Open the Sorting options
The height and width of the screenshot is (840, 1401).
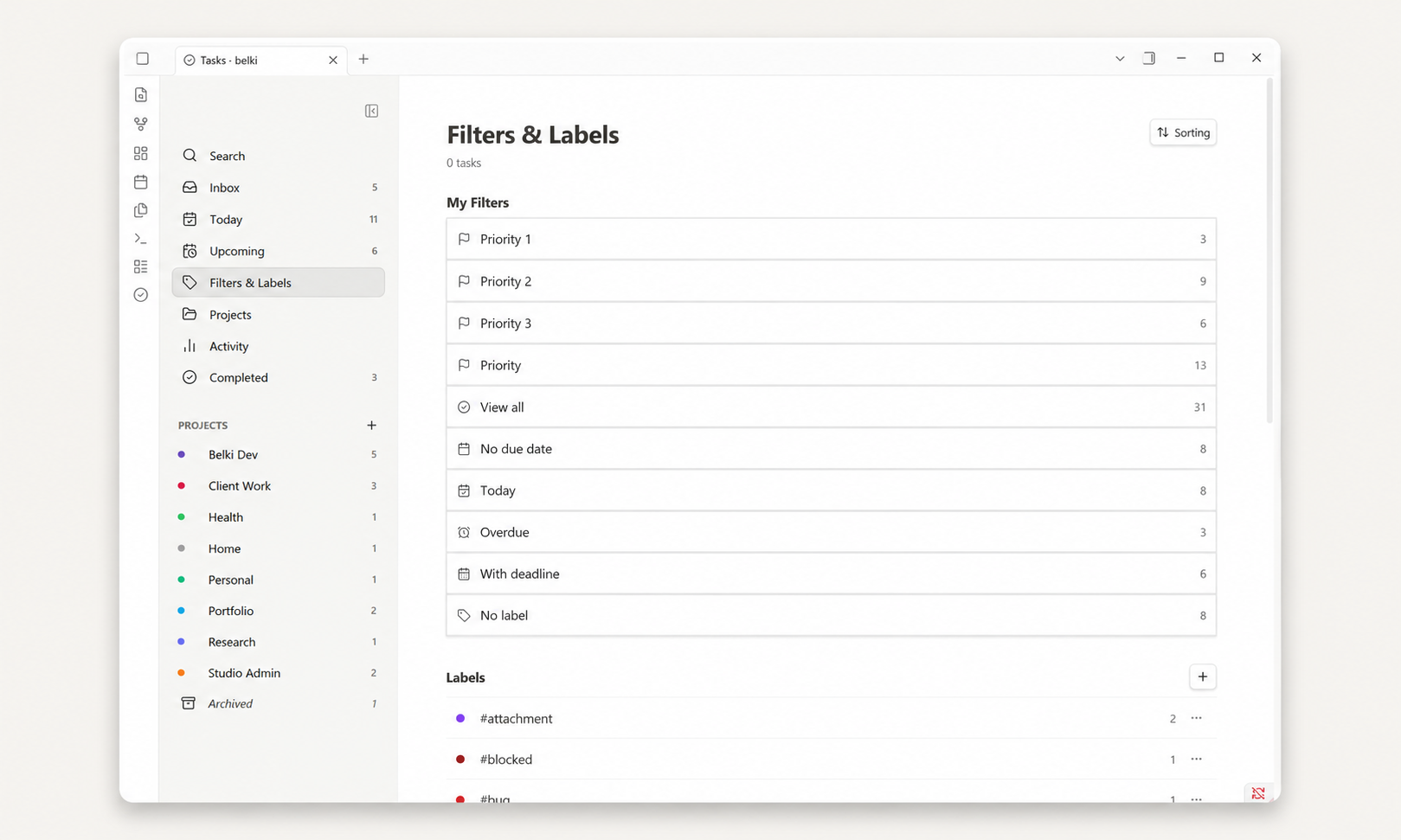(x=1183, y=132)
